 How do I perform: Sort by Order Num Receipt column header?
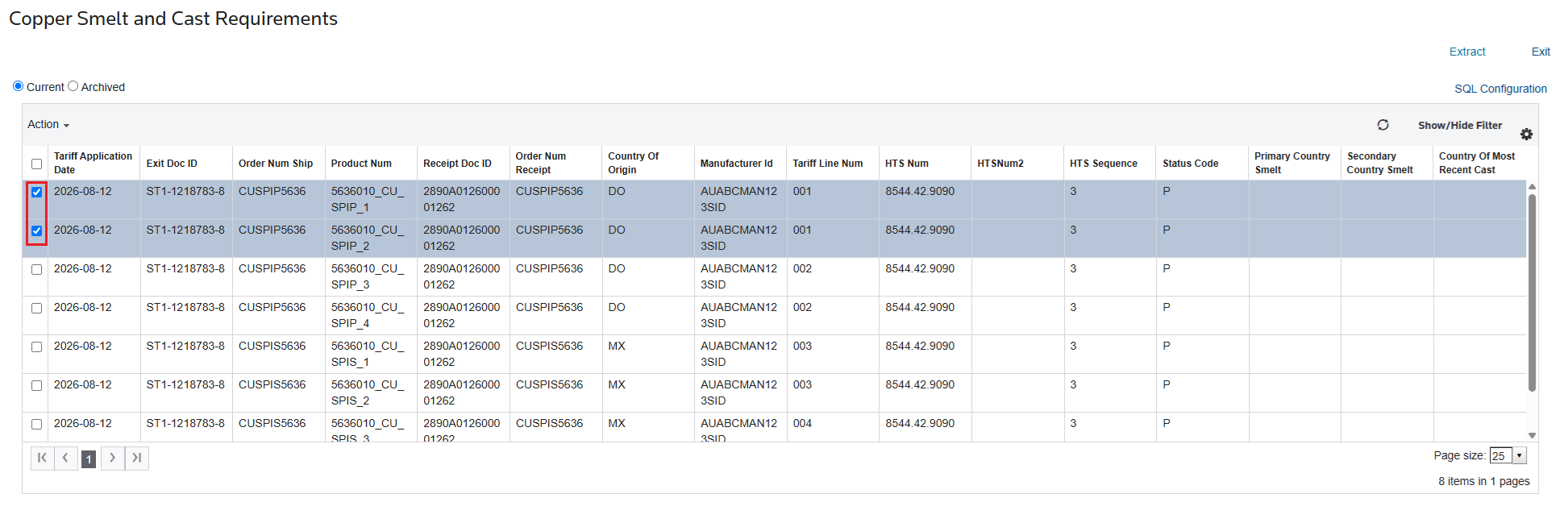[x=556, y=163]
